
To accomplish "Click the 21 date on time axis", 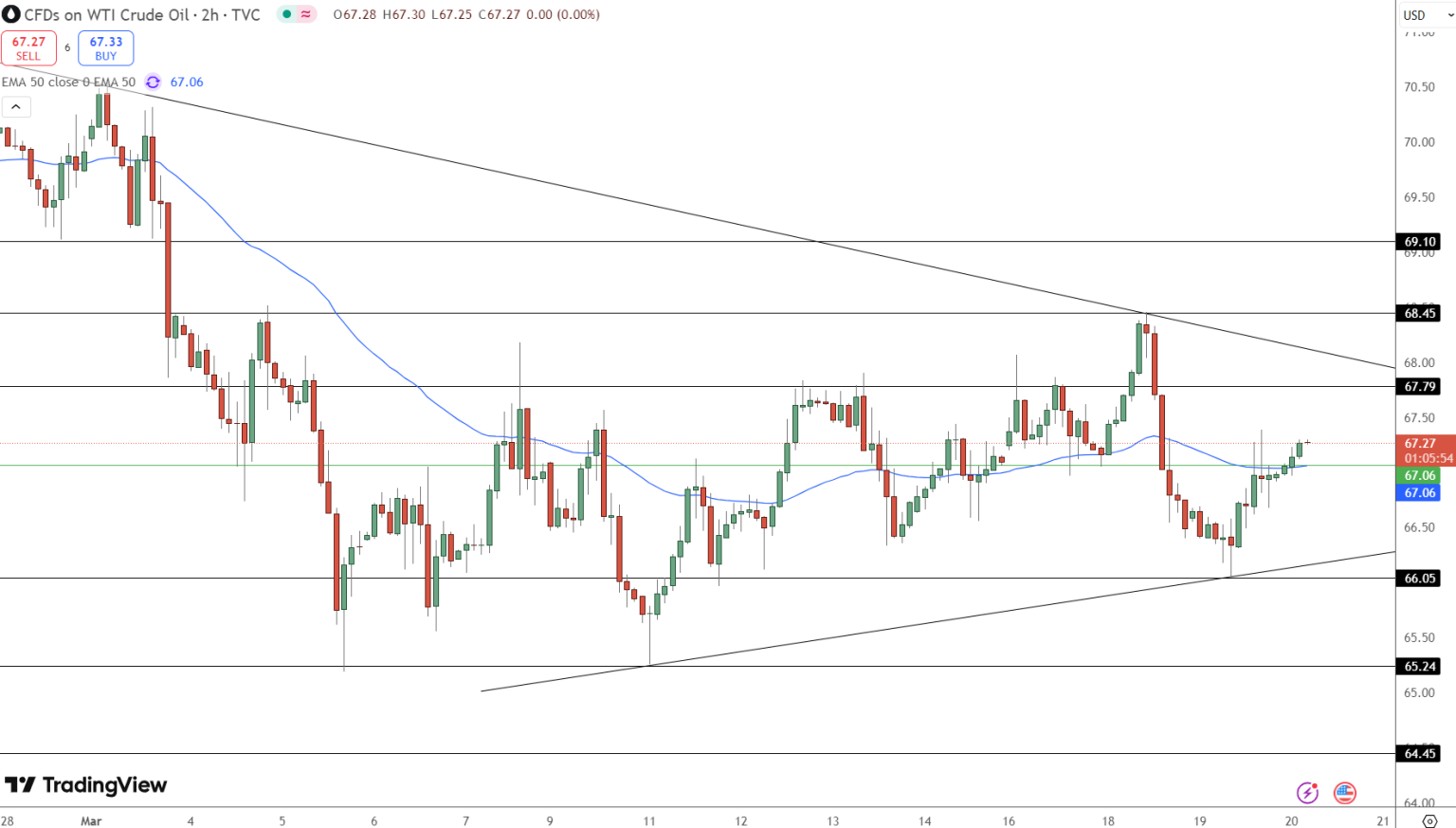I will [1383, 820].
